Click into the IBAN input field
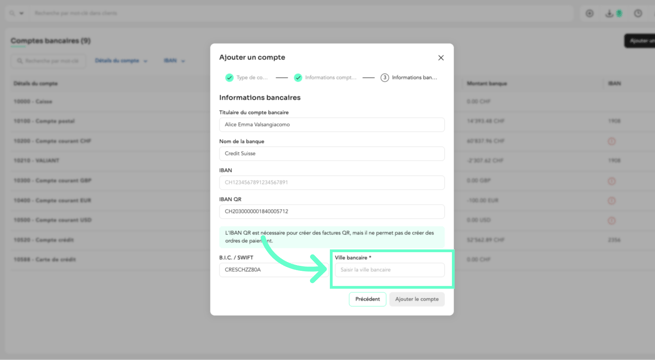This screenshot has width=655, height=360. (332, 183)
